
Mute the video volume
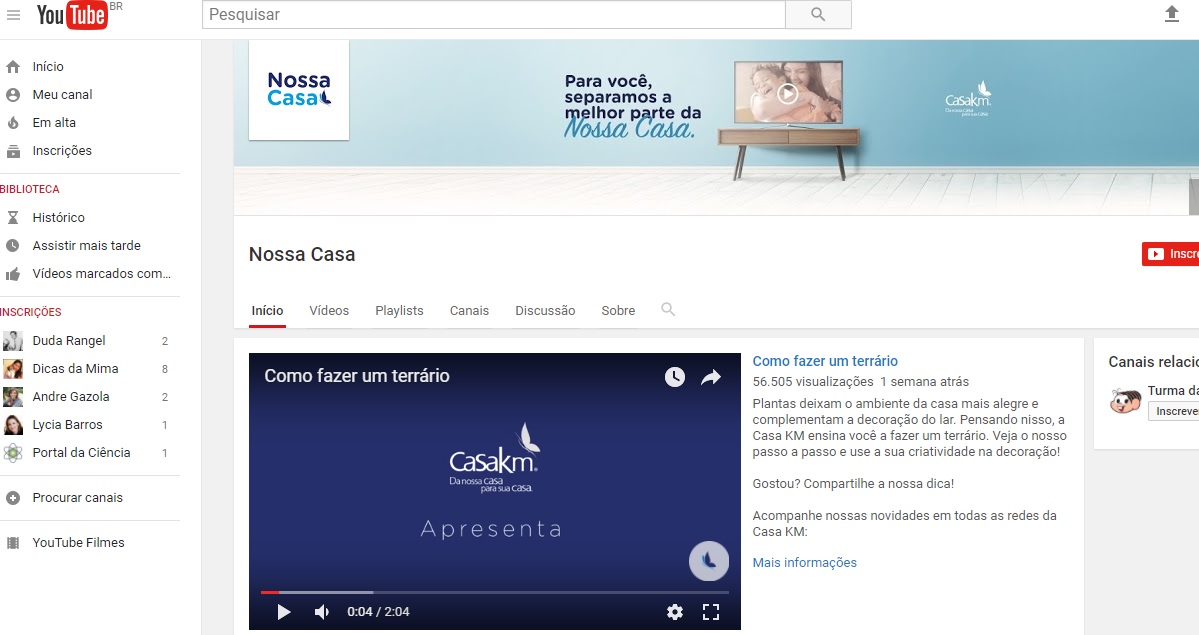point(322,611)
